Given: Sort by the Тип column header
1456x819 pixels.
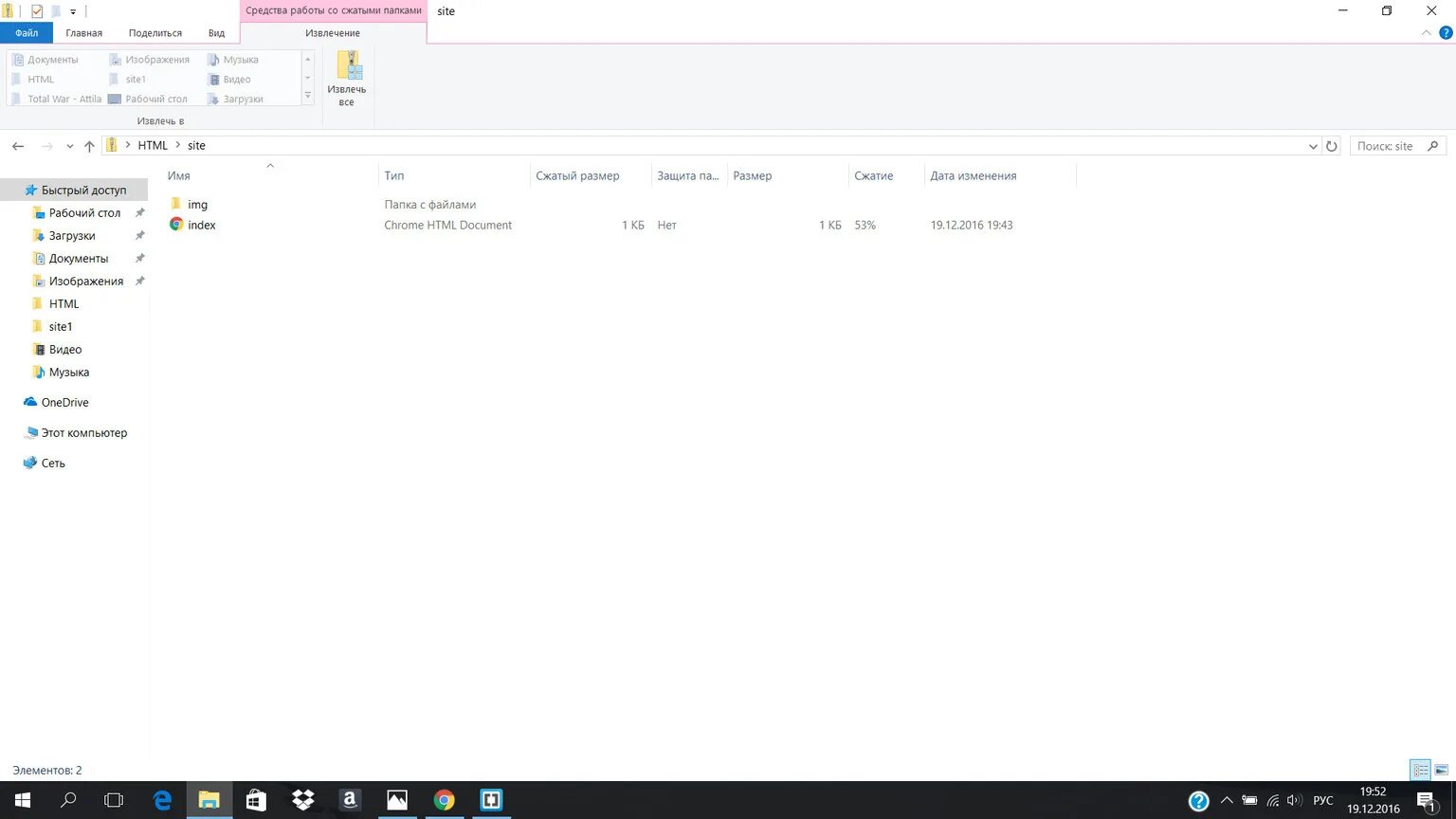Looking at the screenshot, I should tap(394, 175).
